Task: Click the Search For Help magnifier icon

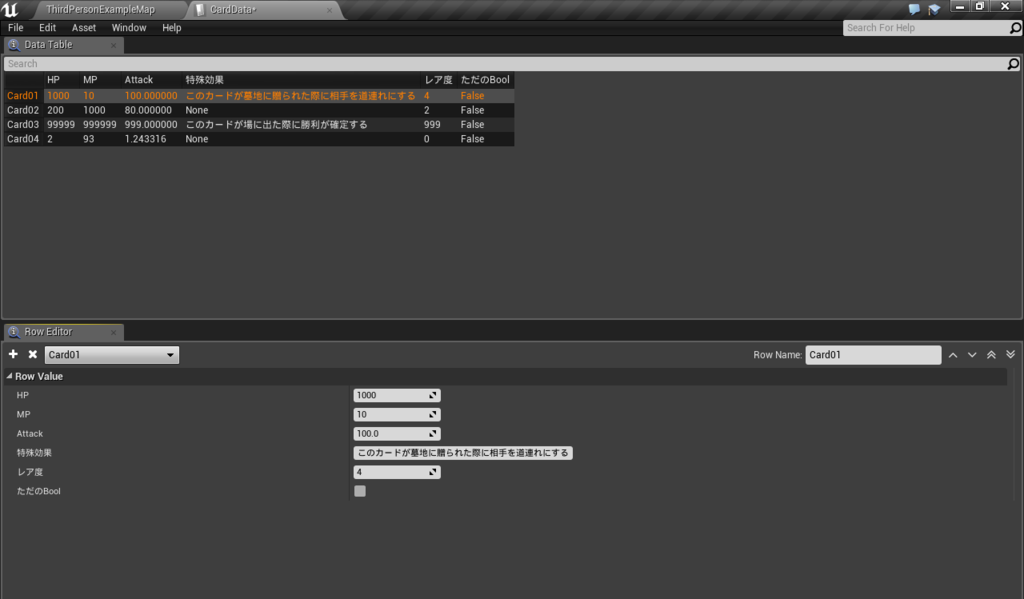Action: click(1015, 28)
